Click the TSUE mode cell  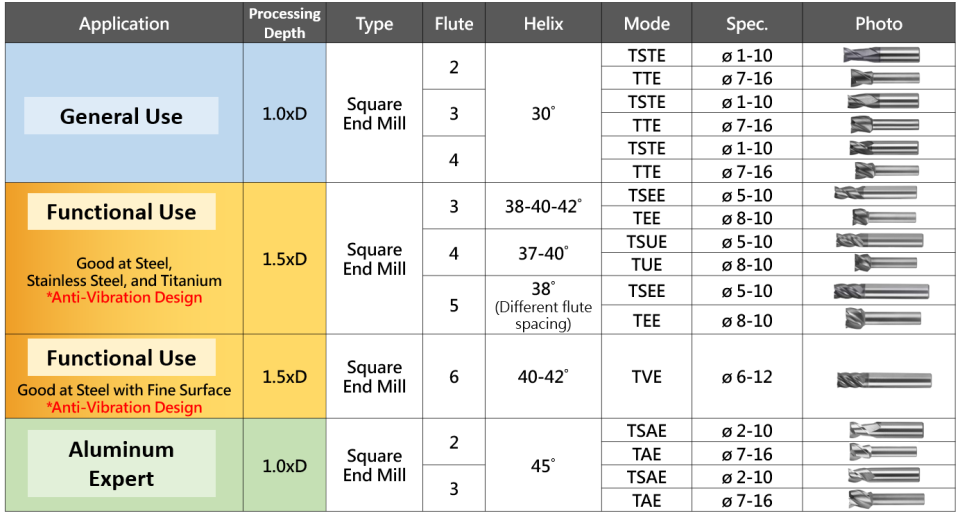[x=645, y=241]
